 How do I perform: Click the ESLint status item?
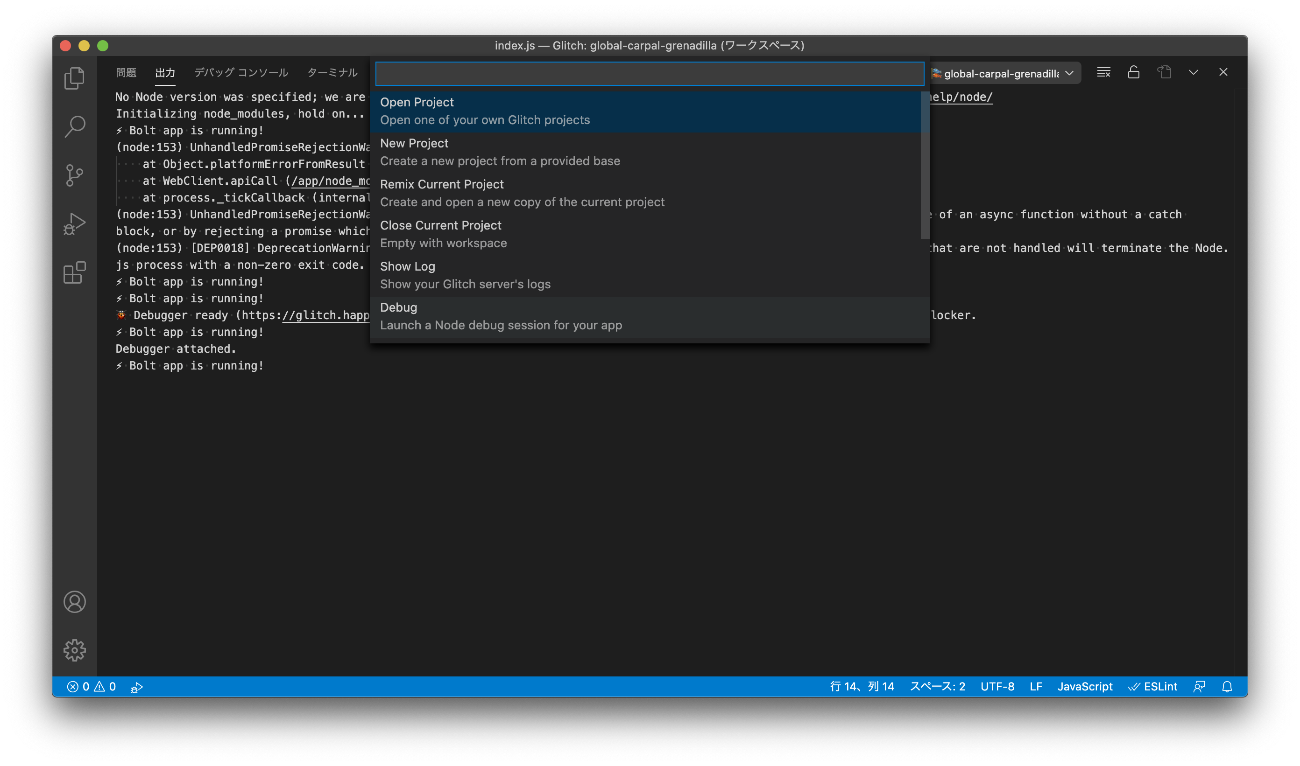point(1153,687)
